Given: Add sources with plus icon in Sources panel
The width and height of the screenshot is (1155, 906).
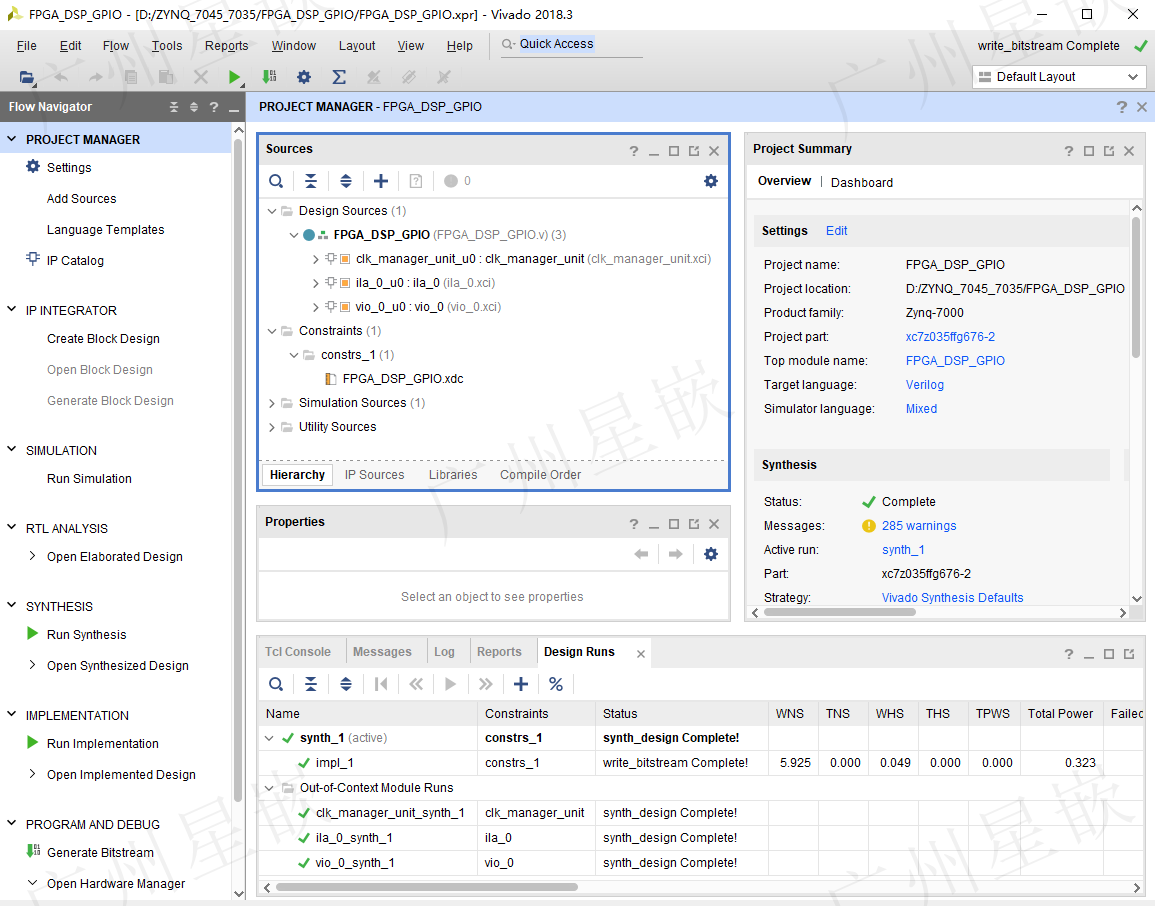Looking at the screenshot, I should point(381,181).
